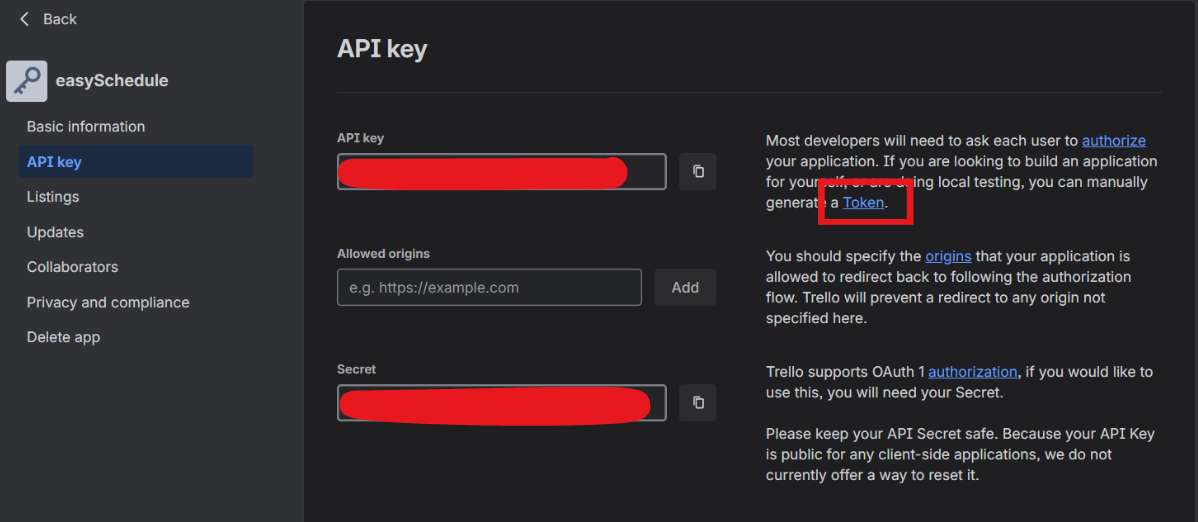Open the Basic information section

(86, 127)
